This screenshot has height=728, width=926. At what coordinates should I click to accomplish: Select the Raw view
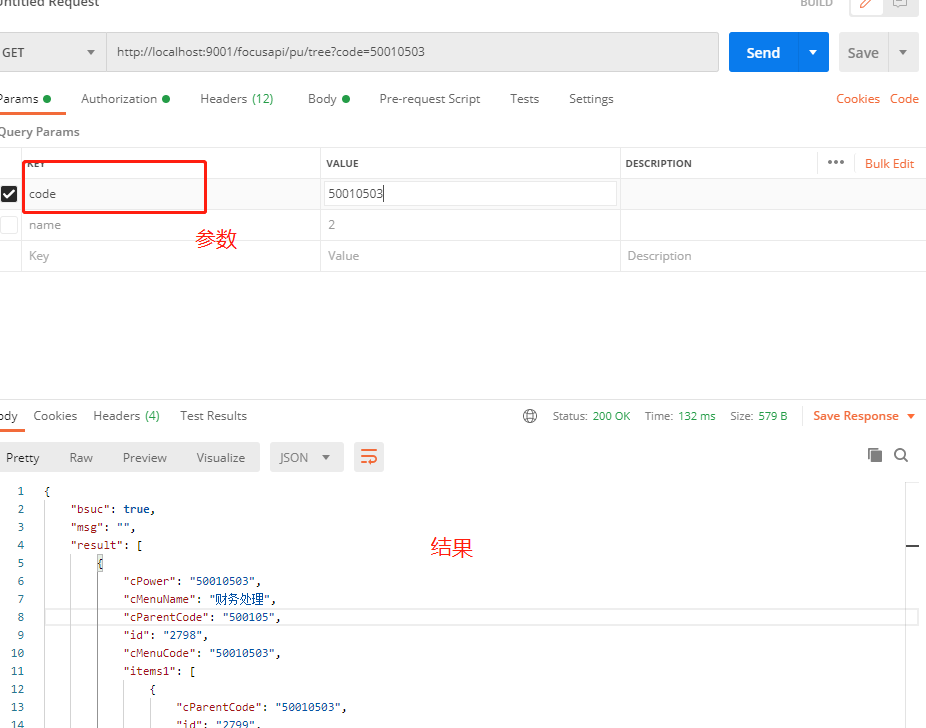click(81, 458)
